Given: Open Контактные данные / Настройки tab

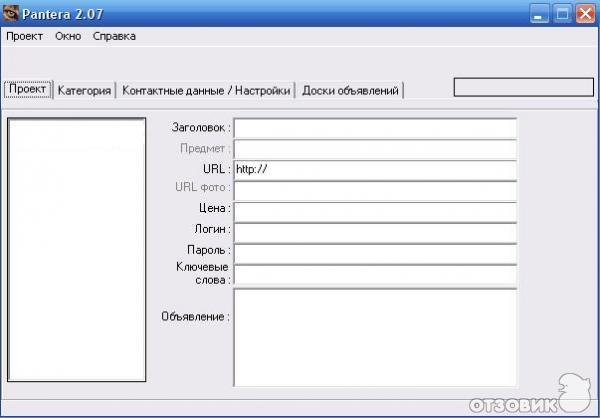Looking at the screenshot, I should [x=206, y=91].
